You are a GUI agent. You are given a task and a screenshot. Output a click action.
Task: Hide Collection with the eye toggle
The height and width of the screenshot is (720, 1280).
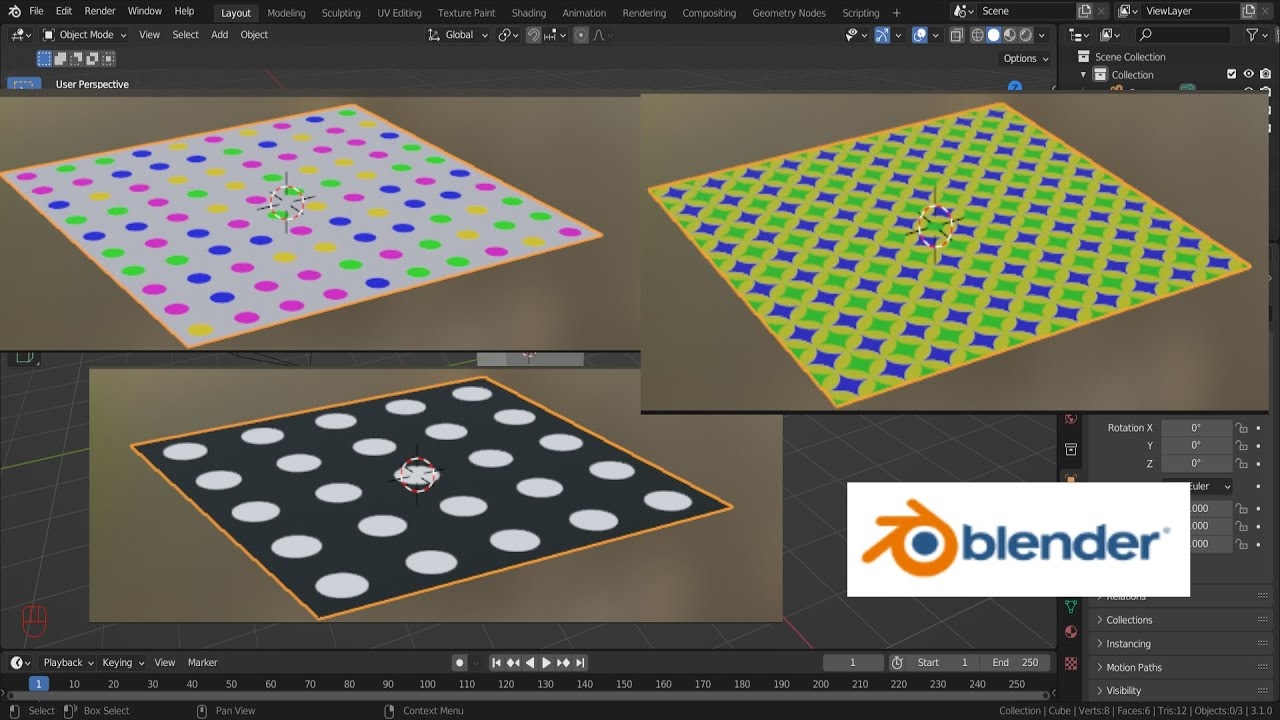[x=1248, y=74]
